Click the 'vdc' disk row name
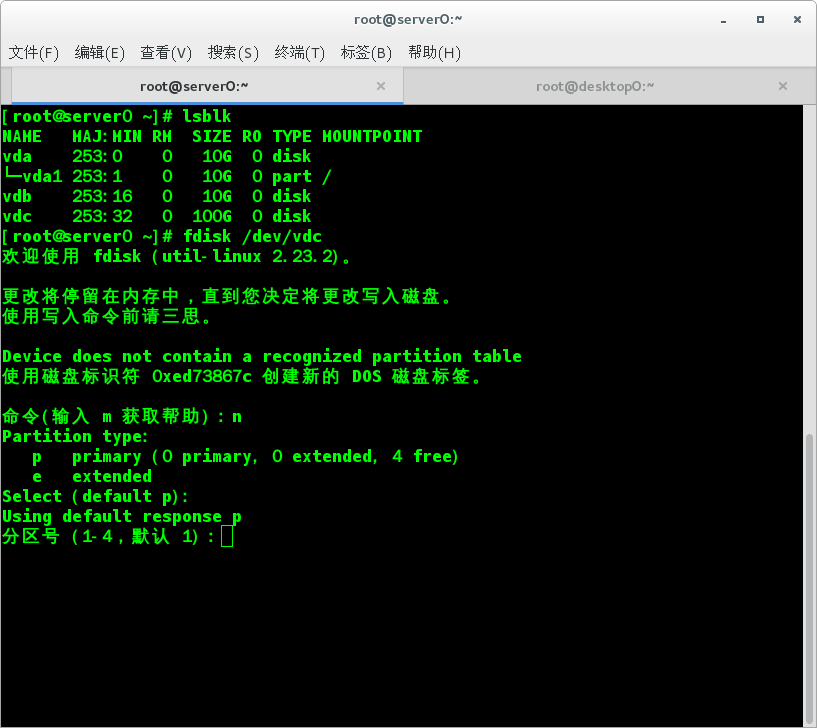 17,216
